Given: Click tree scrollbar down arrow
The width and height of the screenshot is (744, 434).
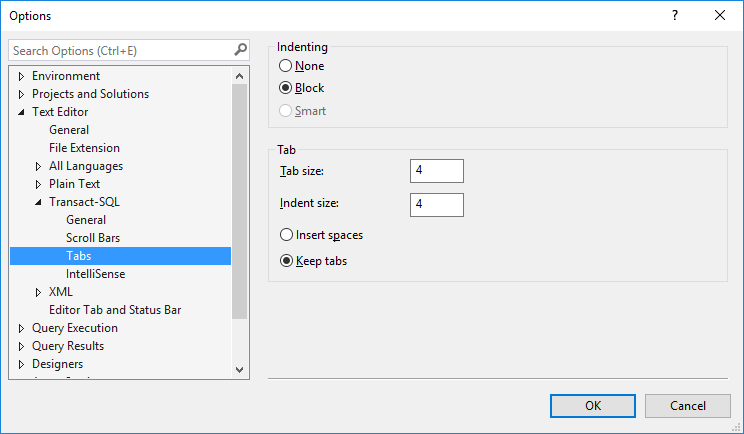Looking at the screenshot, I should pyautogui.click(x=240, y=370).
